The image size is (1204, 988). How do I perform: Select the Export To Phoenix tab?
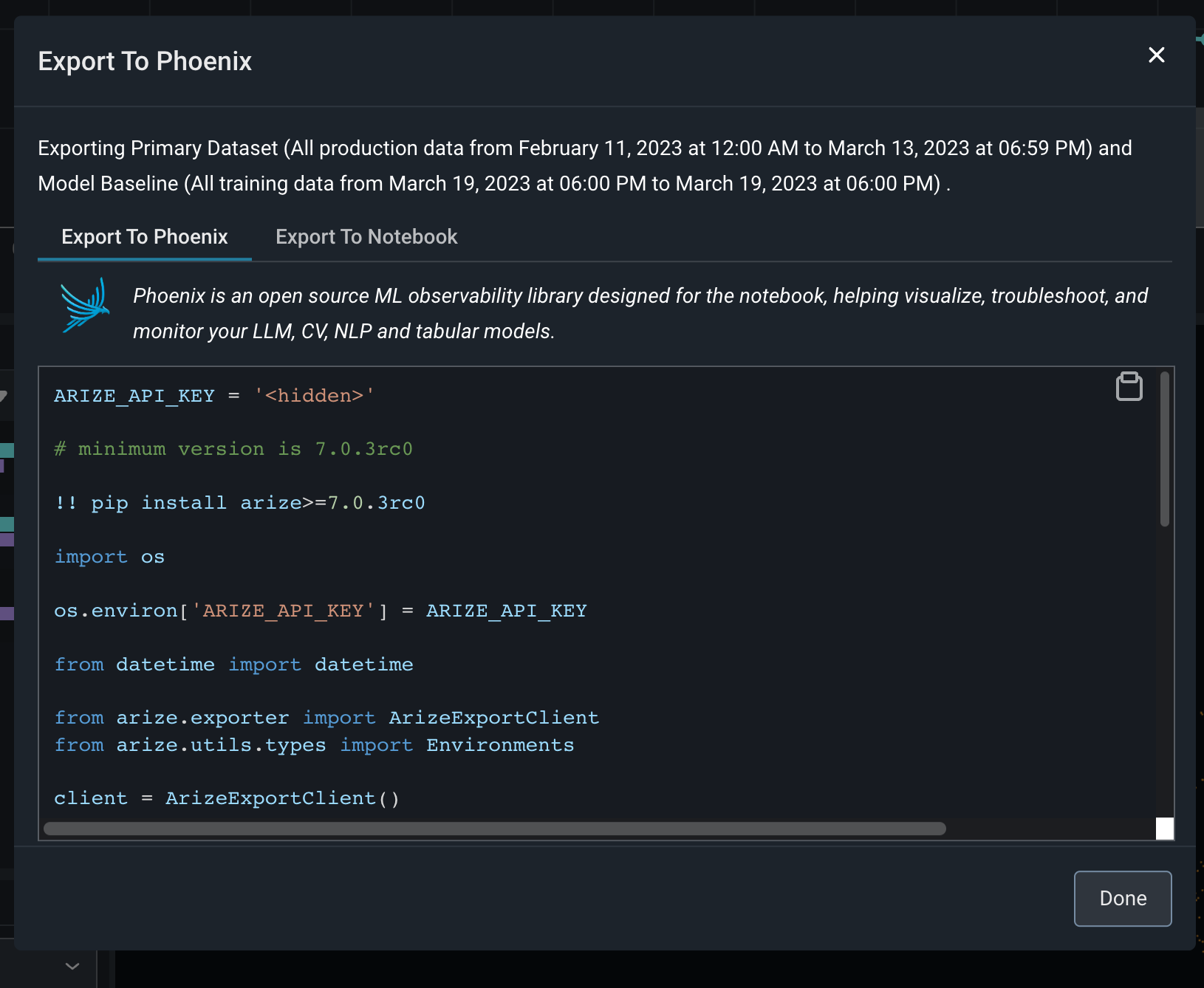pos(145,237)
